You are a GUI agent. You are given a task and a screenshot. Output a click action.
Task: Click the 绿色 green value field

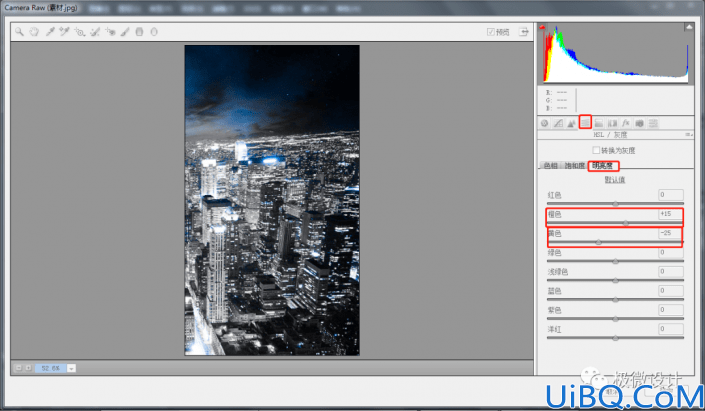tap(671, 252)
